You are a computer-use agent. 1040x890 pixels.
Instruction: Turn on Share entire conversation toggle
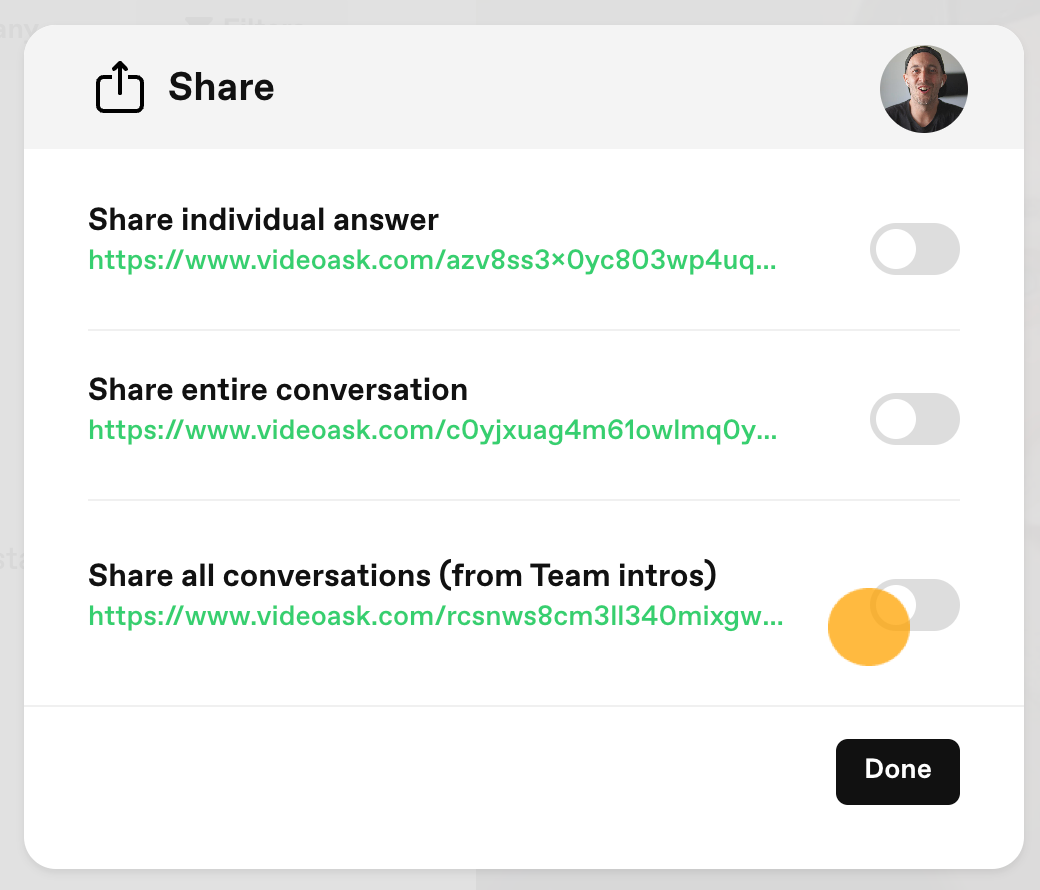[x=915, y=419]
